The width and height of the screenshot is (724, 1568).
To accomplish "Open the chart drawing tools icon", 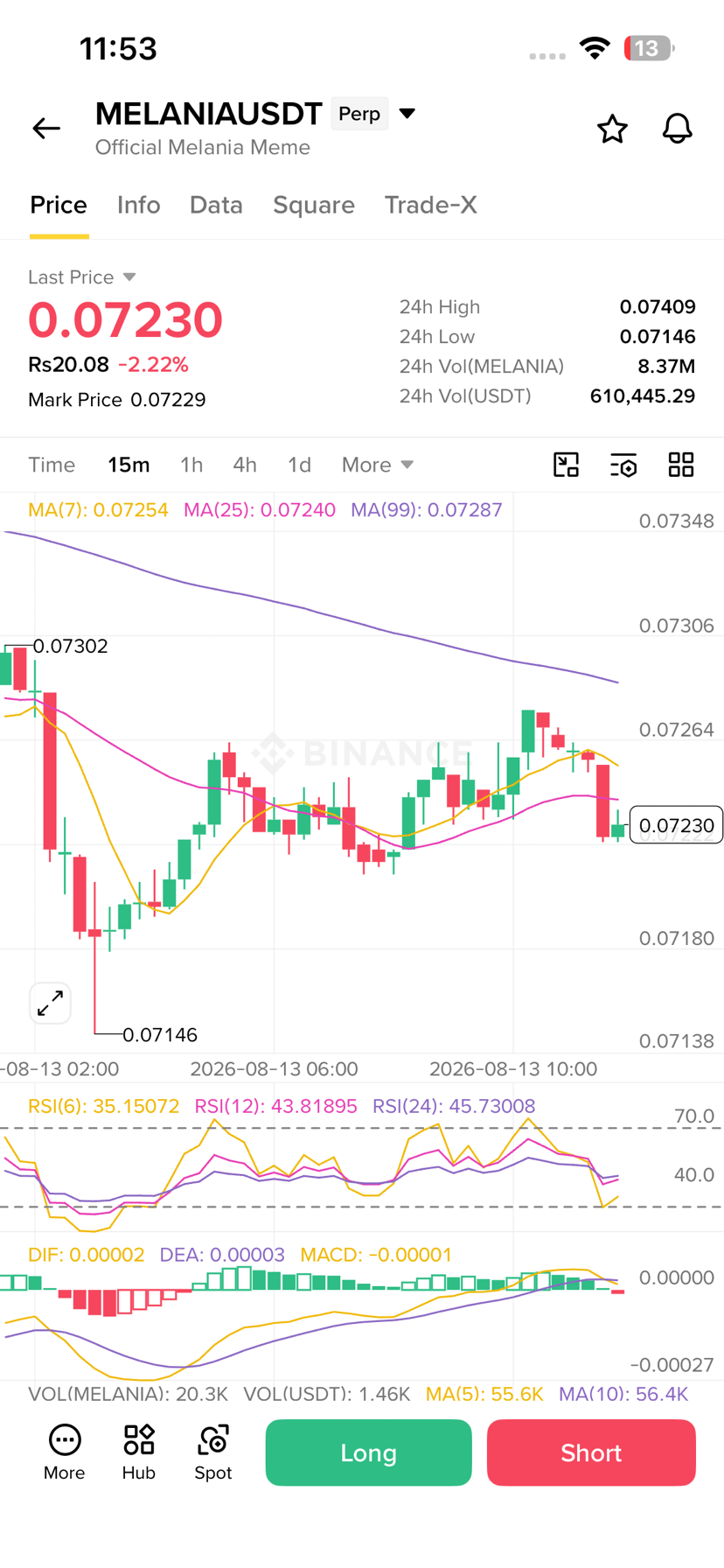I will pyautogui.click(x=567, y=465).
